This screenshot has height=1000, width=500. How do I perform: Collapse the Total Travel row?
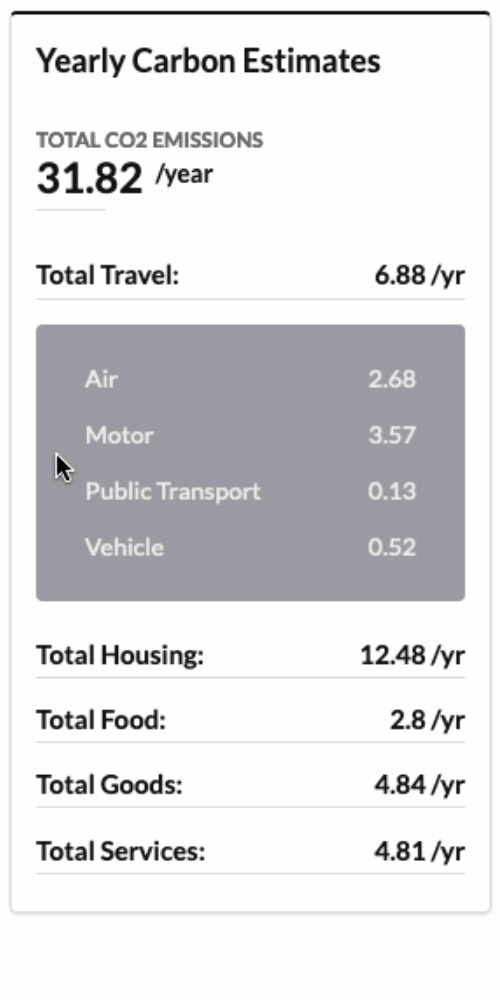(250, 276)
